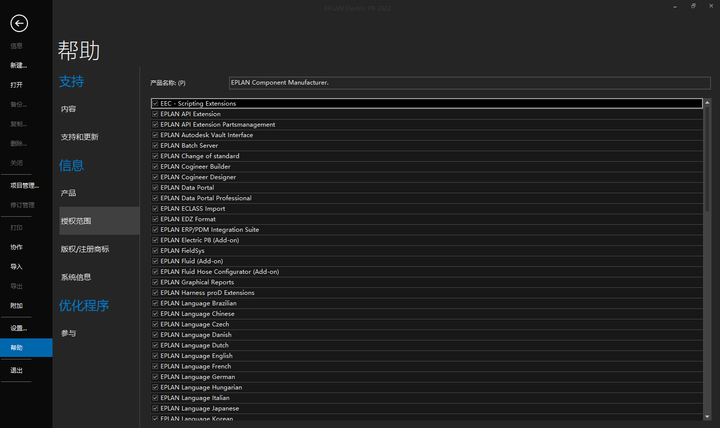Viewport: 720px width, 428px height.
Task: Select EPLAN Language Brazilian row
Action: coord(427,303)
